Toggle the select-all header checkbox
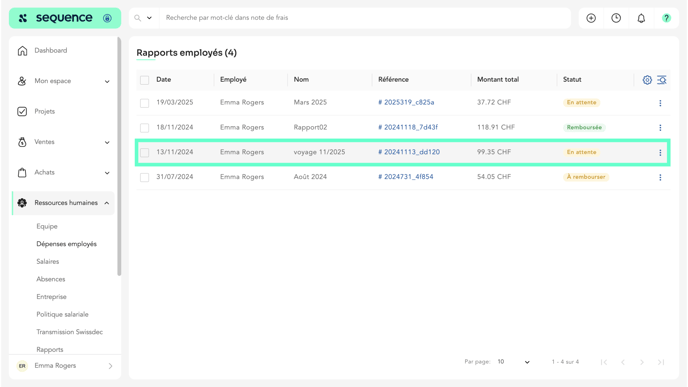The width and height of the screenshot is (688, 387). 144,80
